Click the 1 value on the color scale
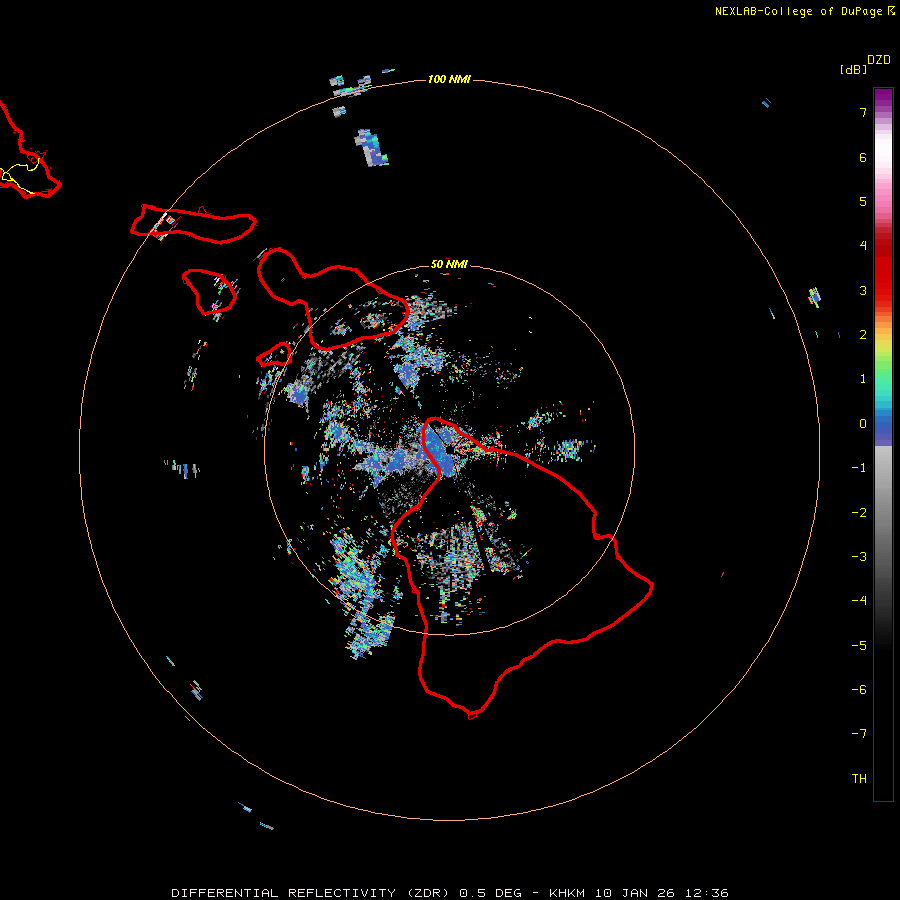Screen dimensions: 900x900 point(863,379)
